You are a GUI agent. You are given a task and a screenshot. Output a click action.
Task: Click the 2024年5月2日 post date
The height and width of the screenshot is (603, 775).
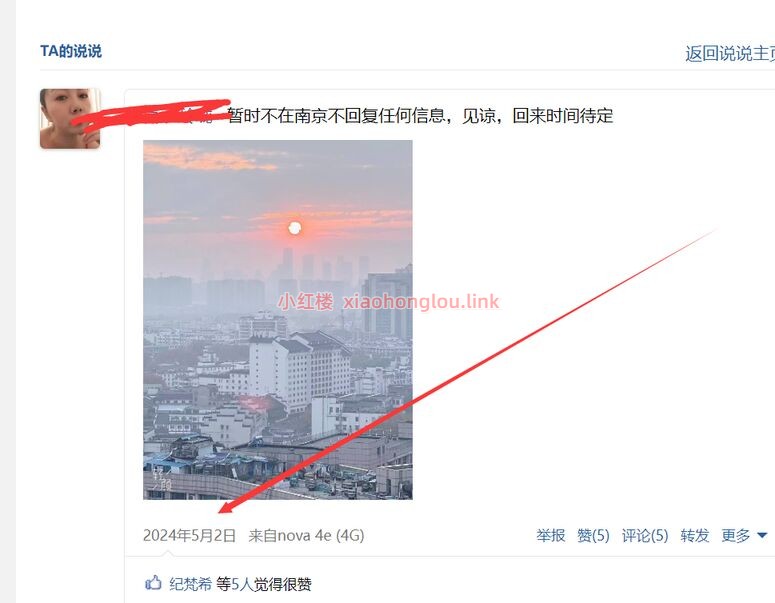(x=189, y=535)
